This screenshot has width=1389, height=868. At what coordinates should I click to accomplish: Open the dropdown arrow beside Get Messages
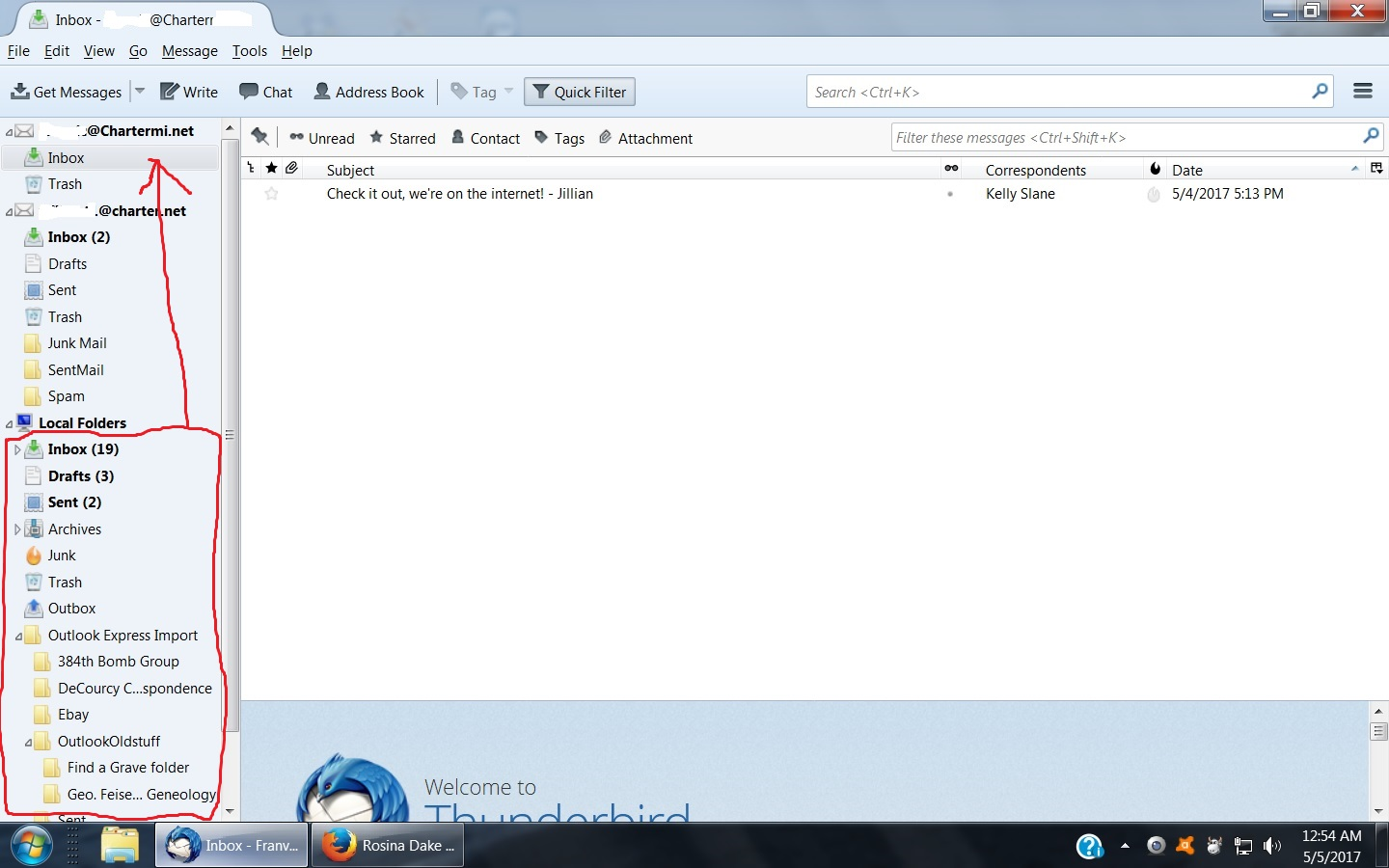pyautogui.click(x=140, y=92)
